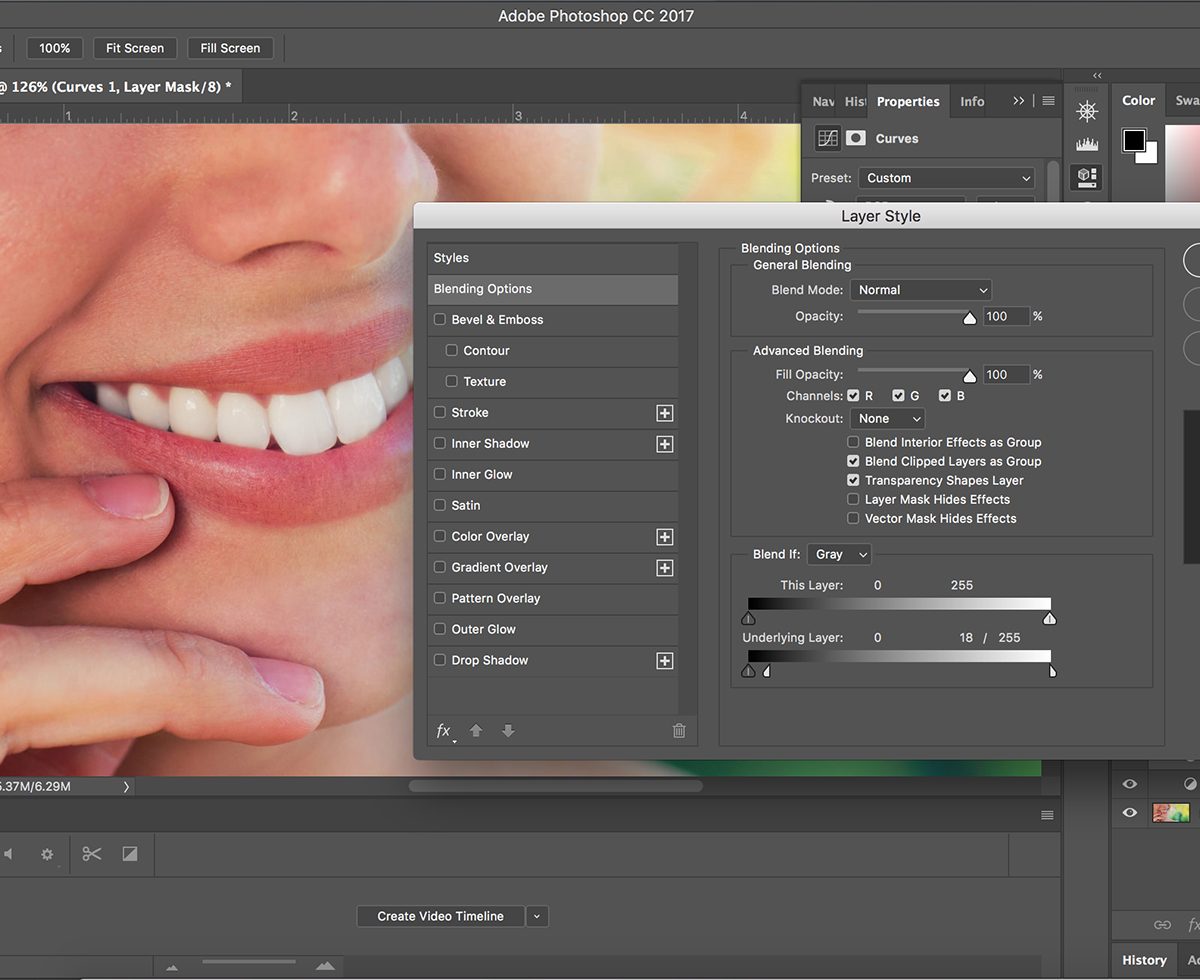
Task: Move effect up with the up arrow
Action: click(x=476, y=731)
